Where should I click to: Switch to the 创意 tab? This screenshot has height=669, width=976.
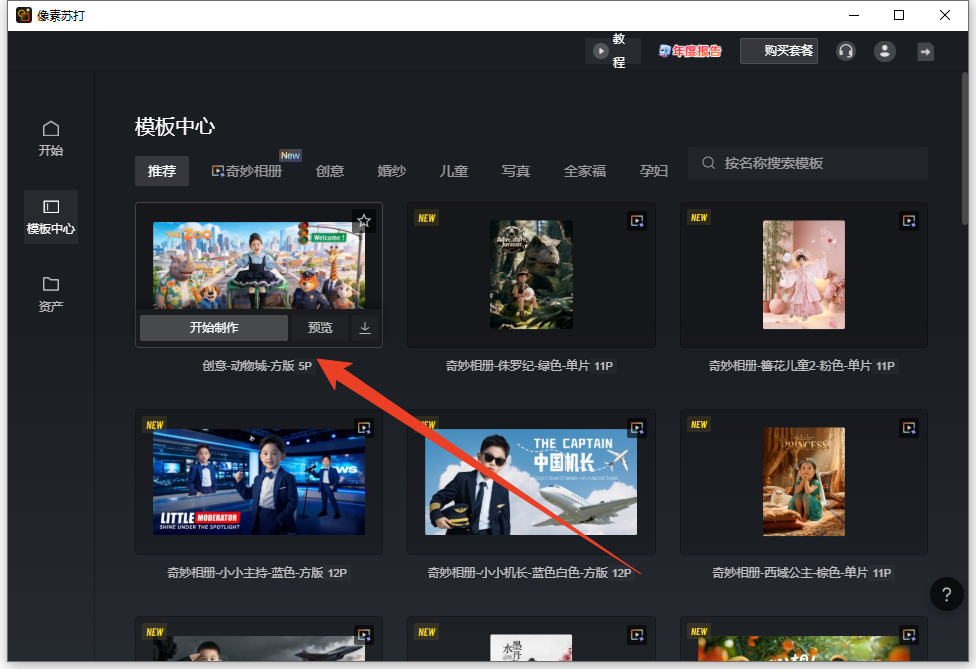pyautogui.click(x=330, y=171)
